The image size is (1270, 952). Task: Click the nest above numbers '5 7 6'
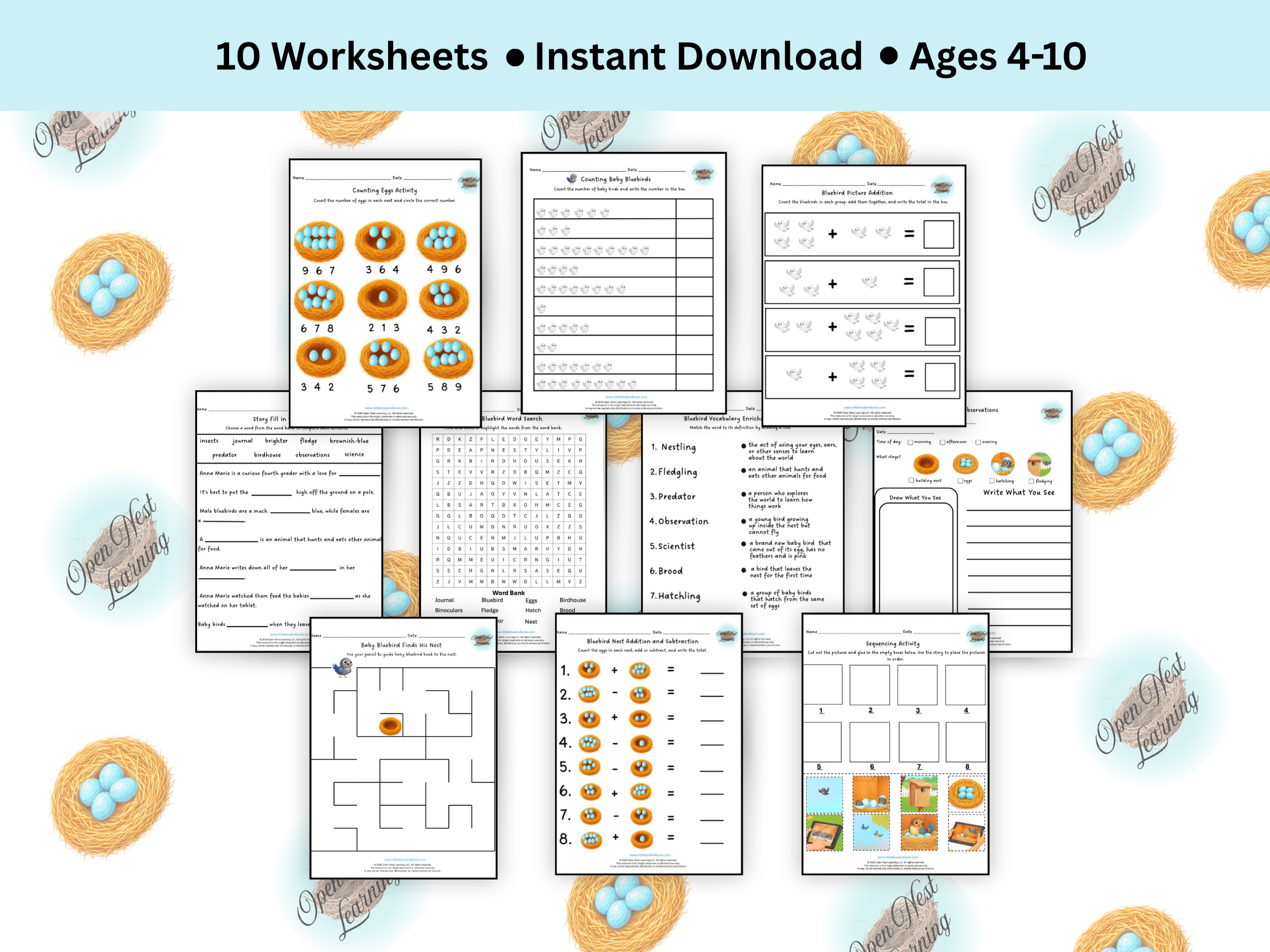tap(384, 358)
